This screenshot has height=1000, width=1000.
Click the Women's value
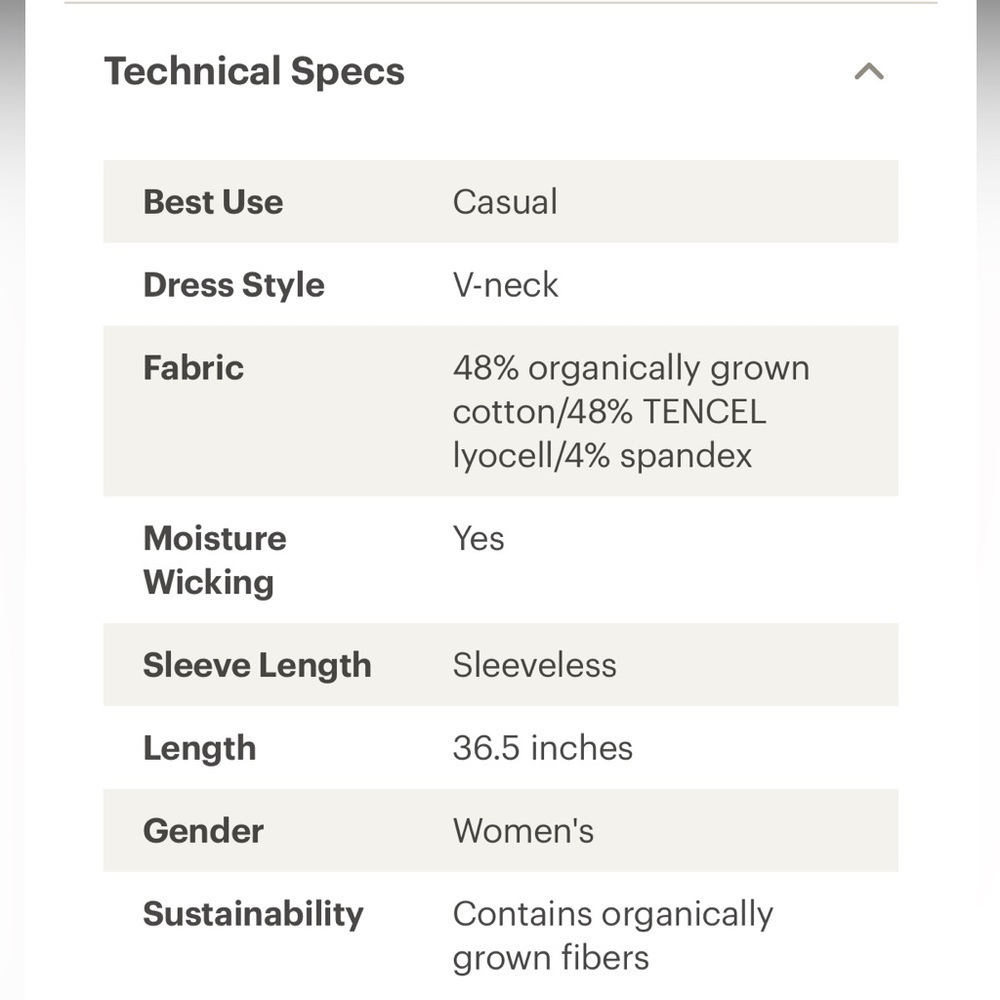(523, 831)
